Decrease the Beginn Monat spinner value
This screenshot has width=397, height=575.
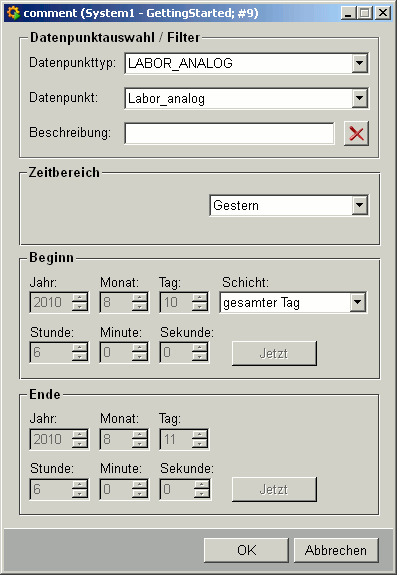pos(140,307)
